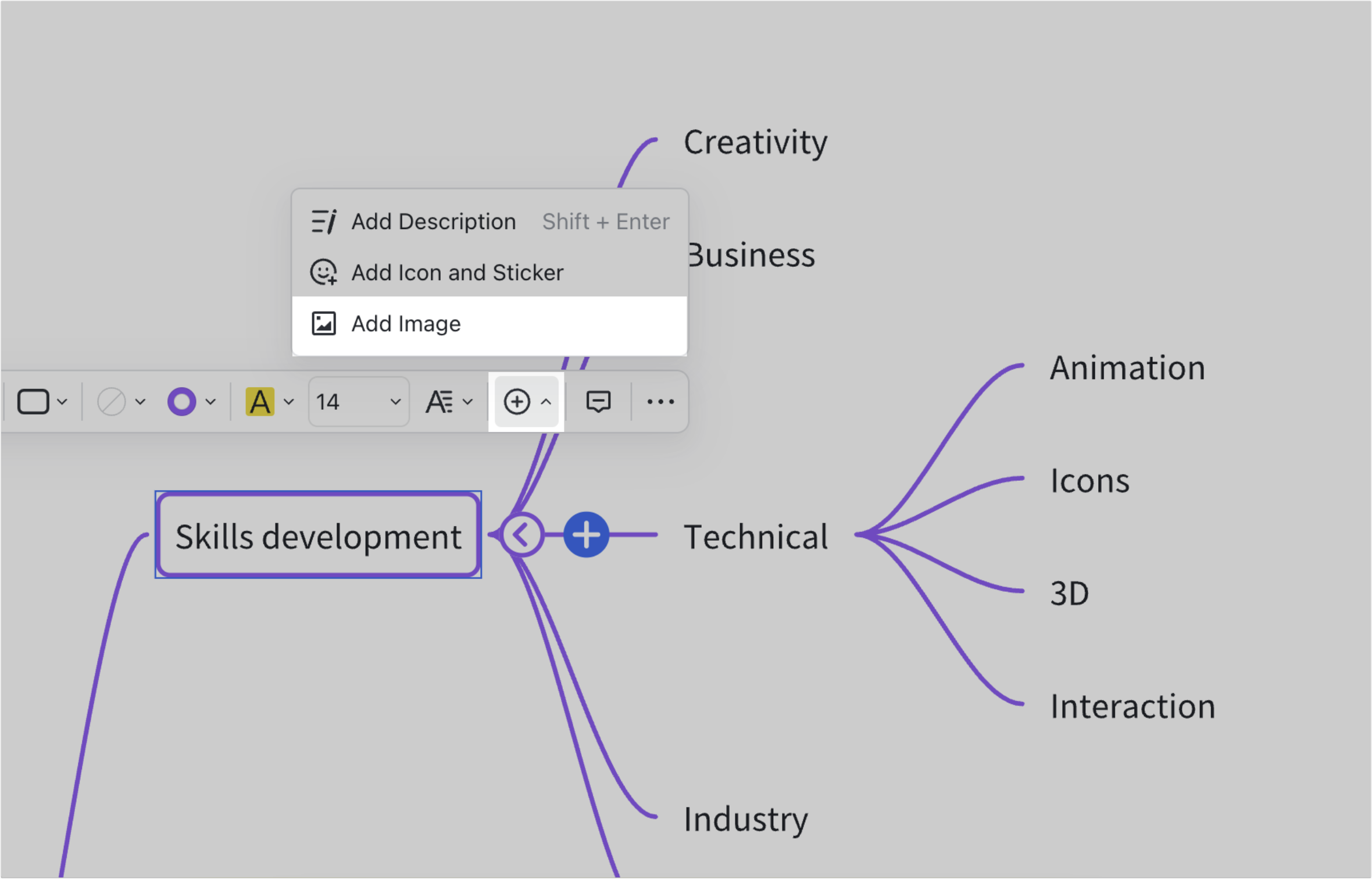
Task: Select the Animation node
Action: coord(1127,368)
